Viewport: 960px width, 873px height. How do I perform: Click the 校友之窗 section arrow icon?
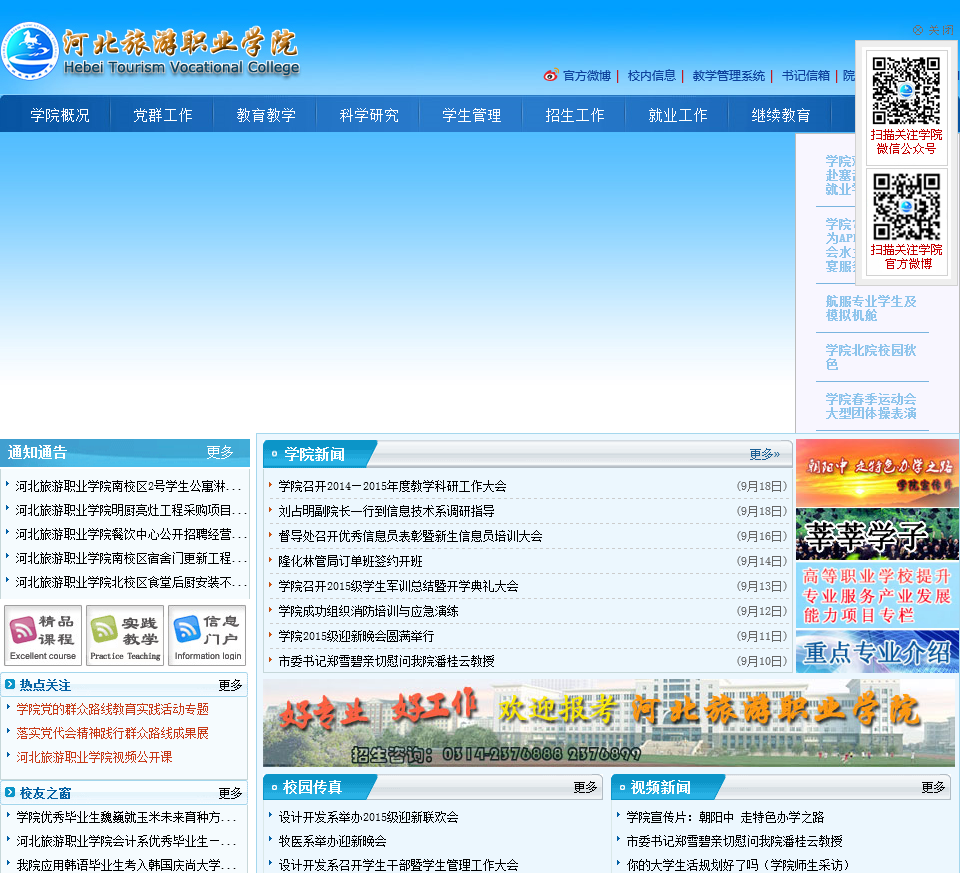click(x=10, y=792)
